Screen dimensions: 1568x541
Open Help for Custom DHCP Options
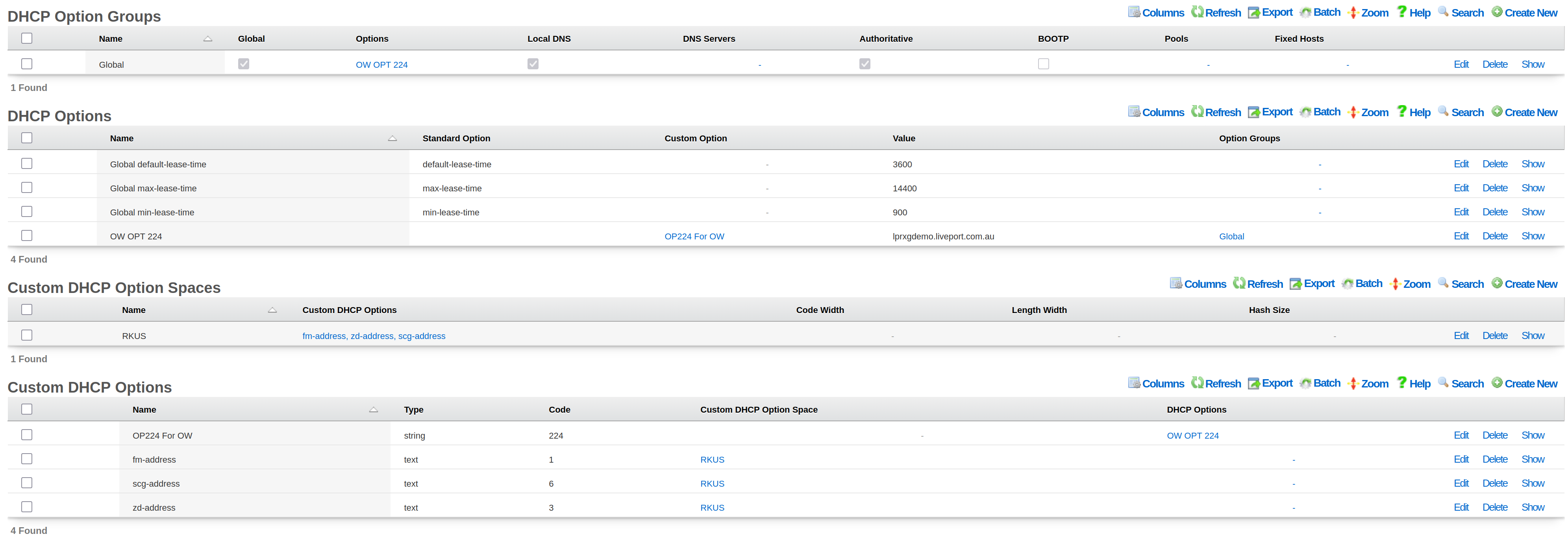tap(1413, 384)
